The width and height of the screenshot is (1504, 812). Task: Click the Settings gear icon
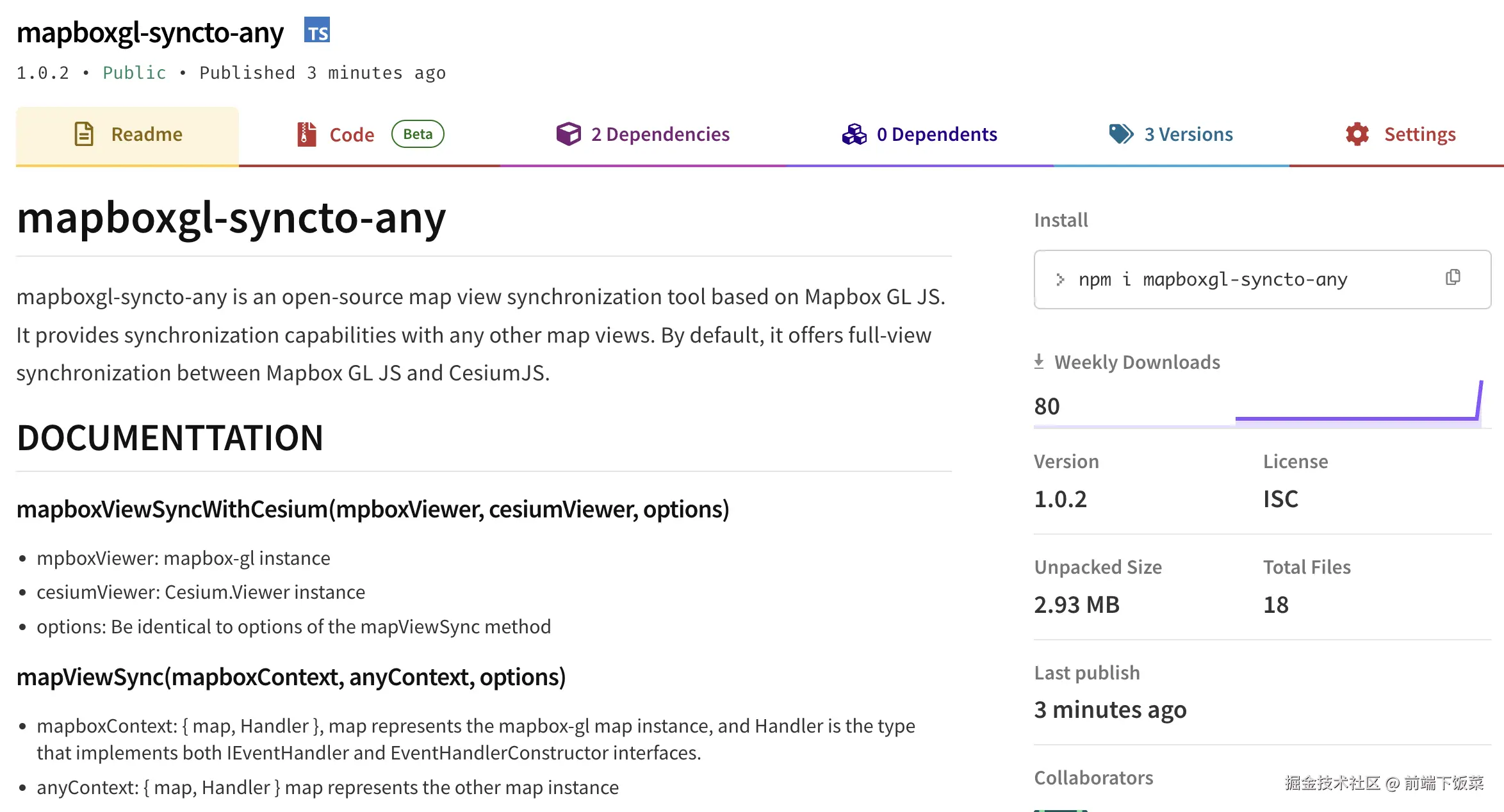click(1357, 134)
